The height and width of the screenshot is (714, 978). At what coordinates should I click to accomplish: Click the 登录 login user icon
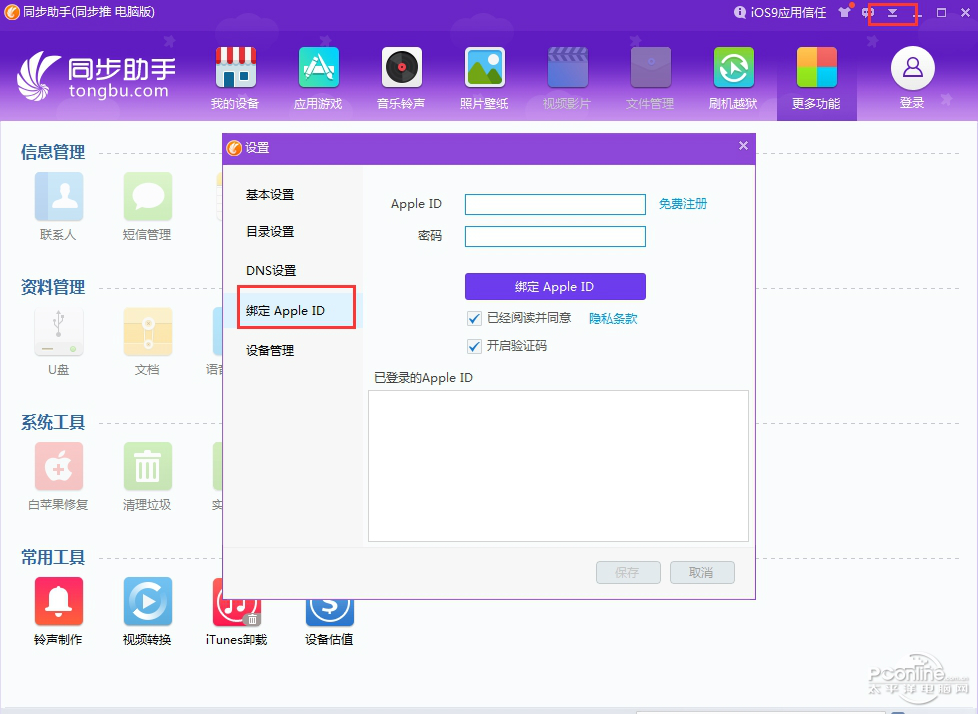coord(911,70)
